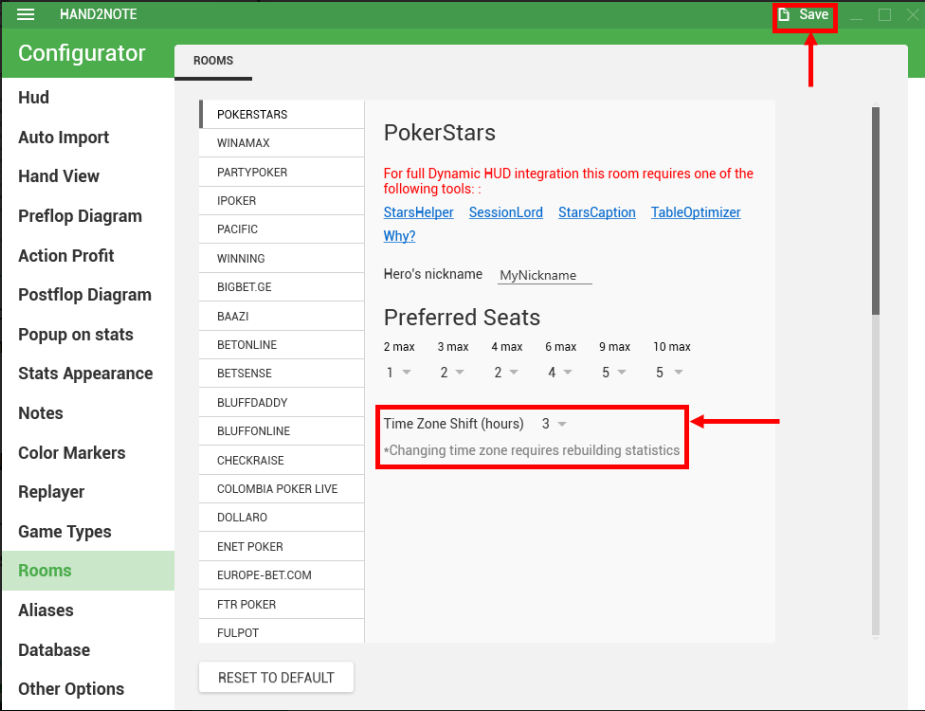Select WINNING room

[281, 258]
